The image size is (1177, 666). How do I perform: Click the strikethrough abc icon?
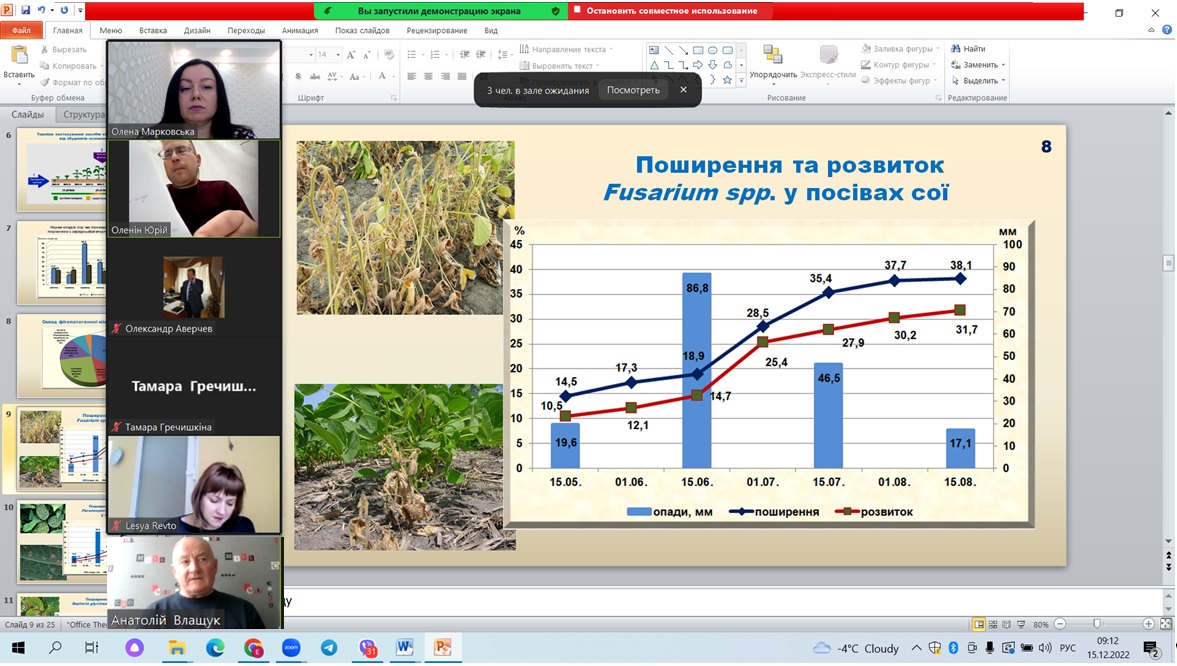315,76
